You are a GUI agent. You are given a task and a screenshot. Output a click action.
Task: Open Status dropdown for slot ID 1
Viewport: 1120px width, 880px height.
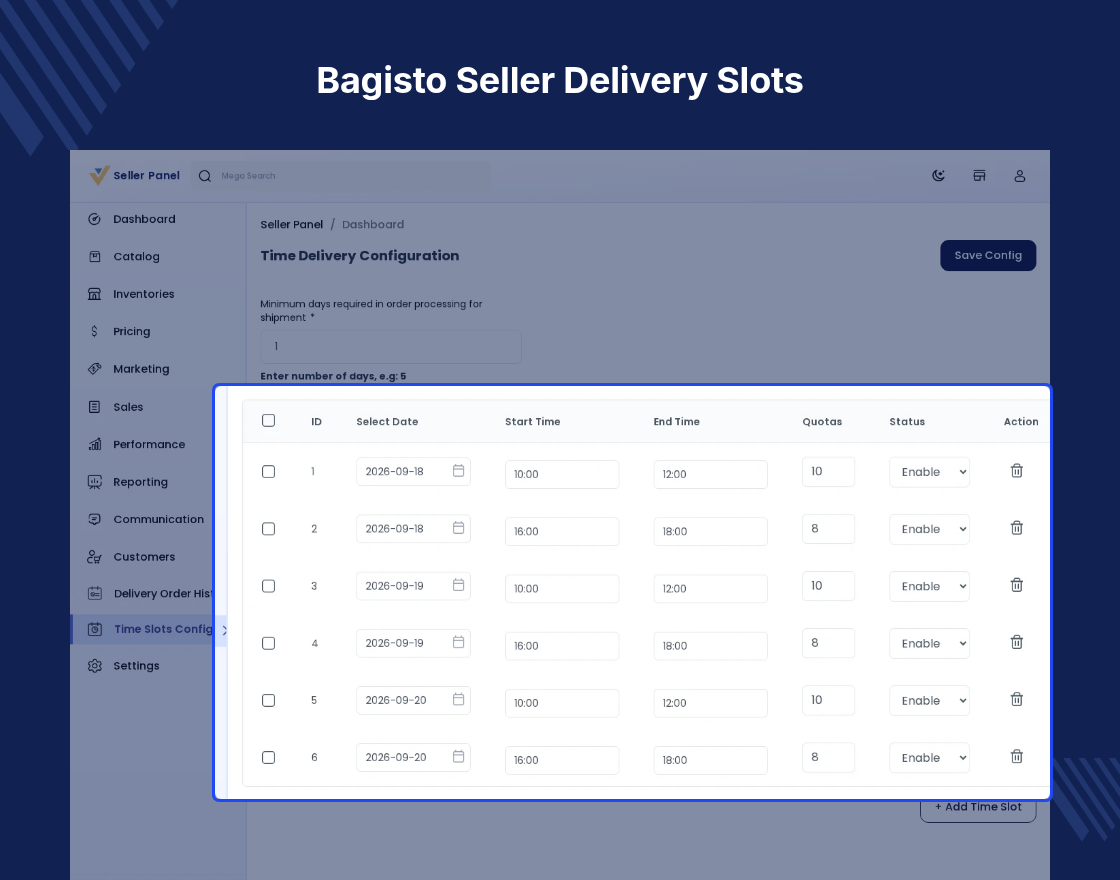tap(929, 472)
